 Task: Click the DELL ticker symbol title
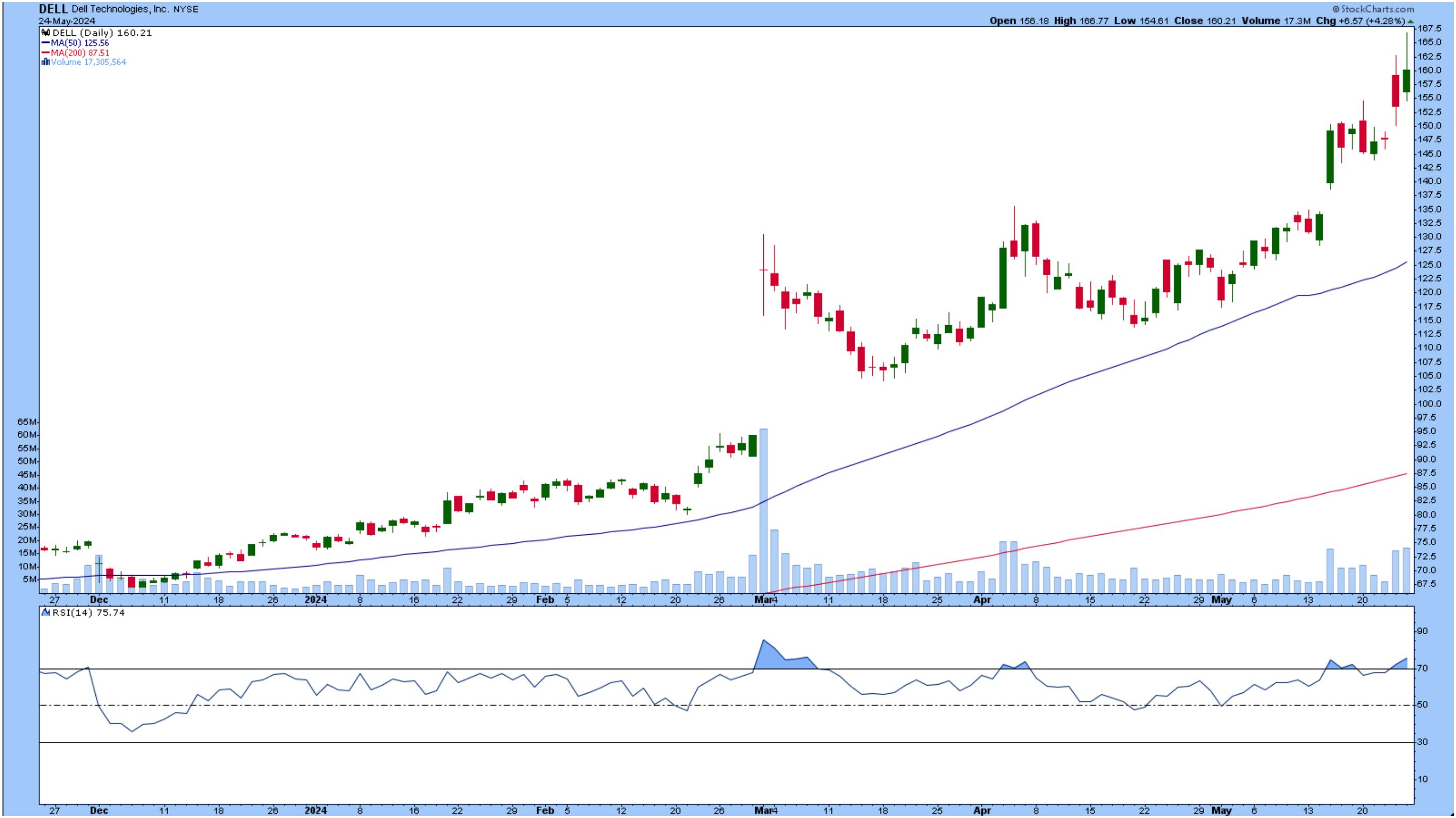[x=53, y=9]
